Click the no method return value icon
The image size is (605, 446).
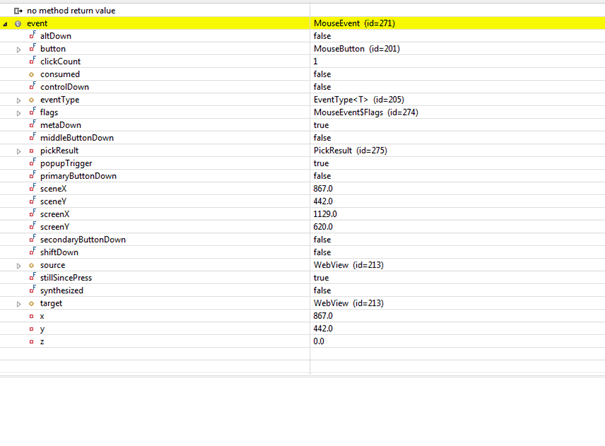point(19,10)
